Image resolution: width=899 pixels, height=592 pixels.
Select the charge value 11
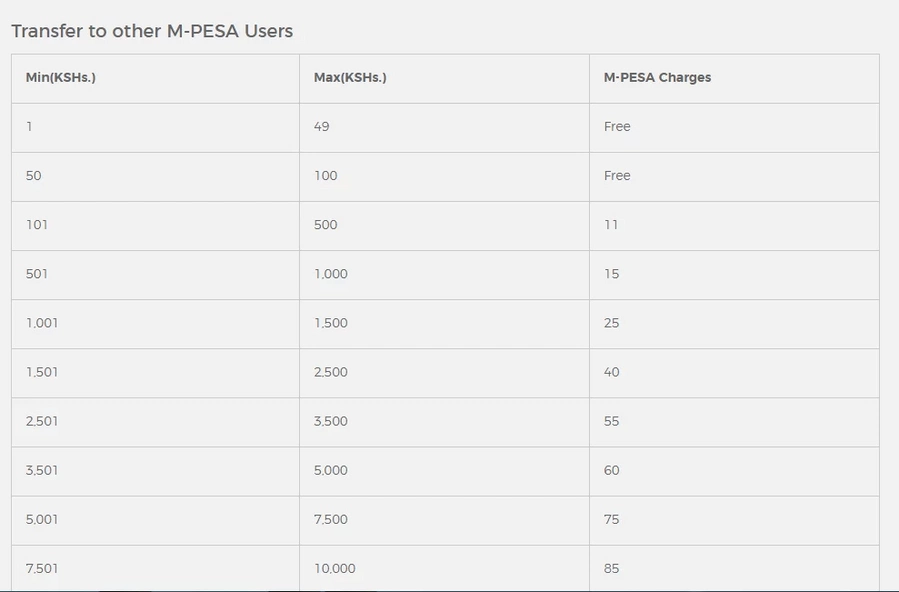tap(611, 225)
